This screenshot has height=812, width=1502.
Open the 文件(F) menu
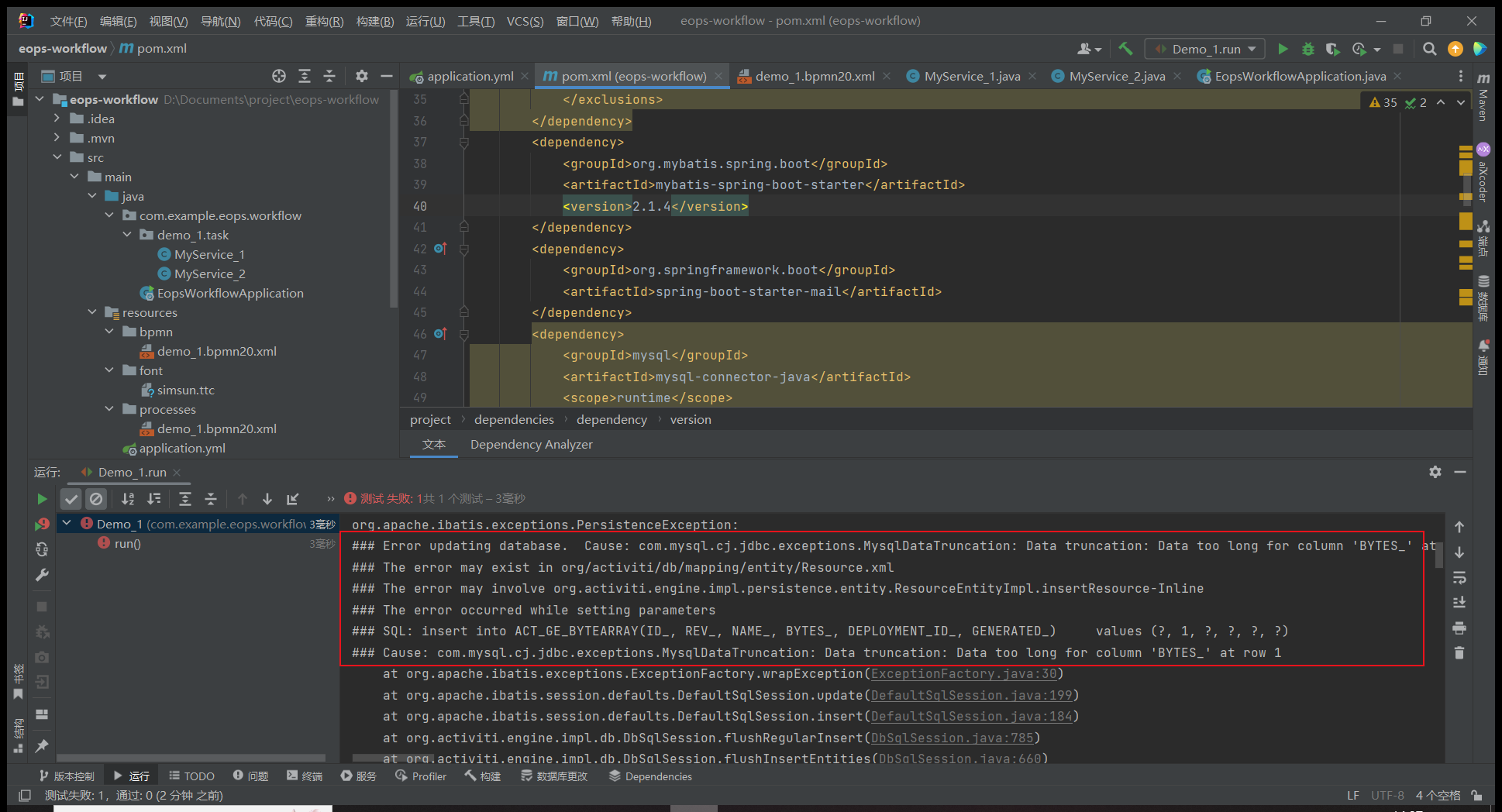(68, 21)
